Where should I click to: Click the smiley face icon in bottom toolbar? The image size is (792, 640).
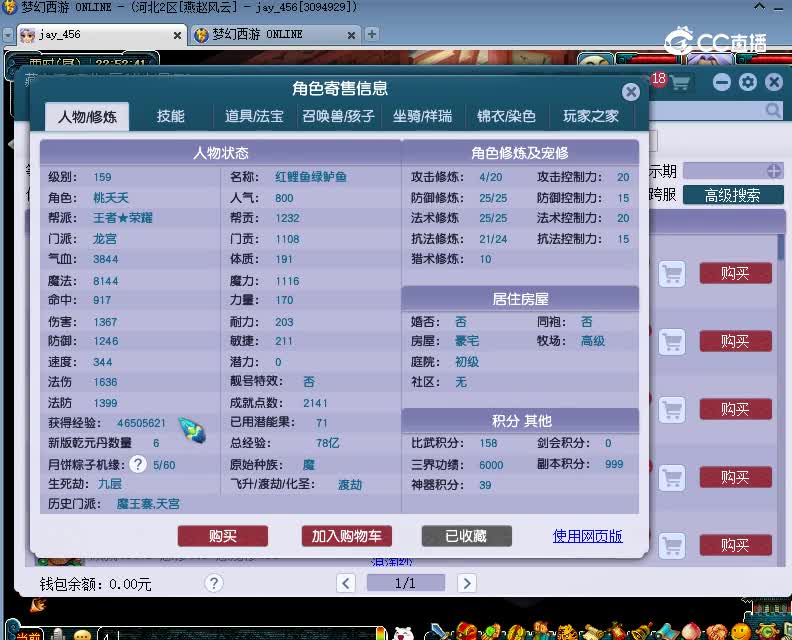[740, 631]
